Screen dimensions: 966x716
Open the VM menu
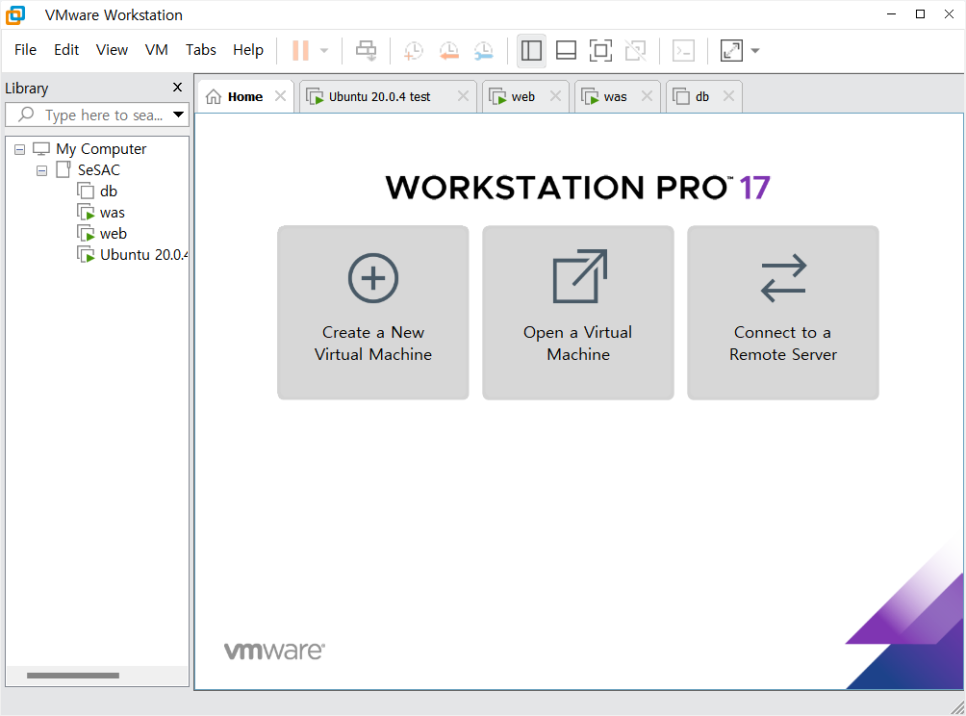click(x=156, y=50)
